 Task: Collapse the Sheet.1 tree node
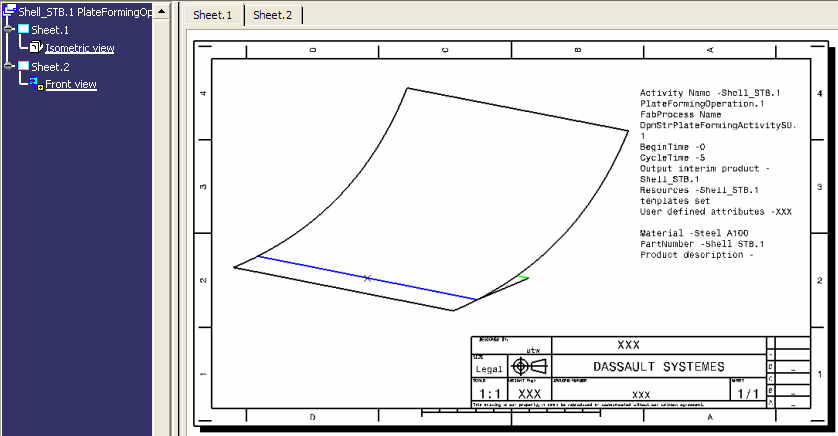[9, 30]
